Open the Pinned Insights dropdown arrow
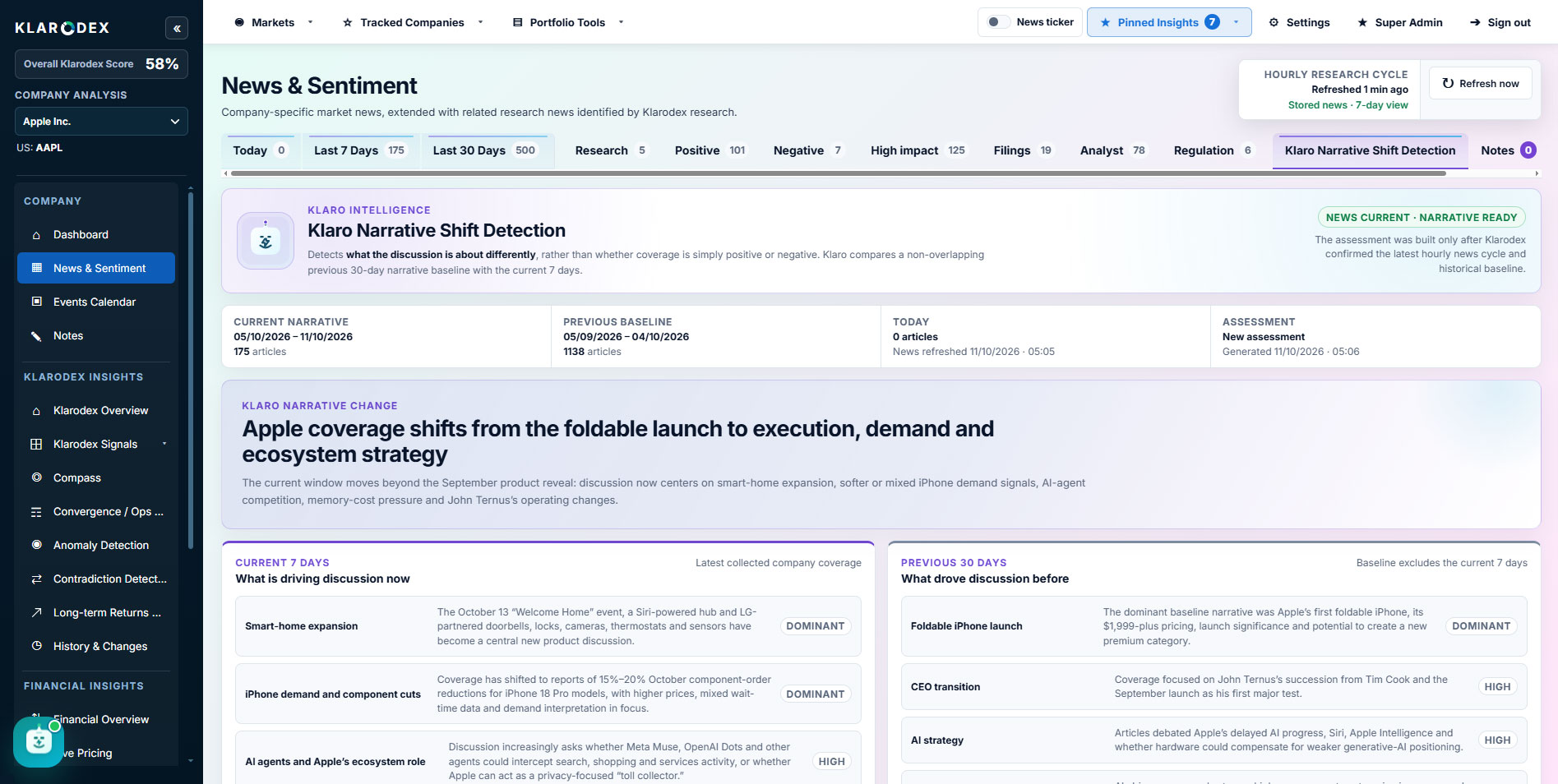Viewport: 1558px width, 784px height. pyautogui.click(x=1236, y=22)
